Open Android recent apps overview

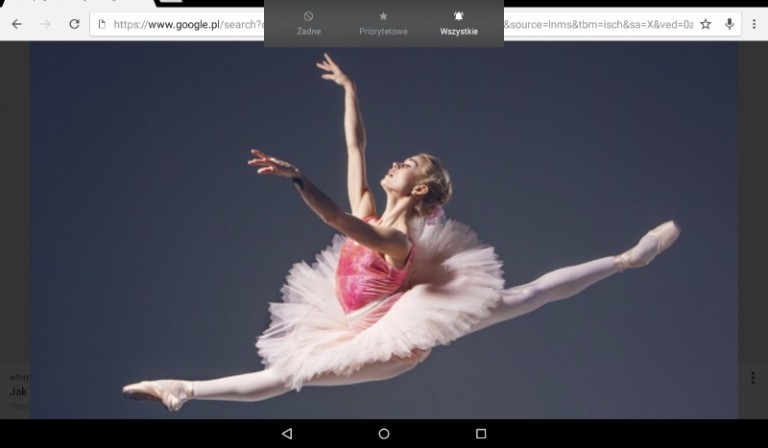[481, 433]
